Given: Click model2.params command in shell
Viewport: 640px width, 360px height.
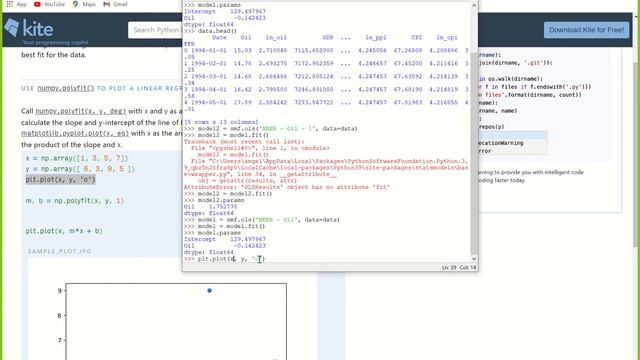Looking at the screenshot, I should [221, 200].
